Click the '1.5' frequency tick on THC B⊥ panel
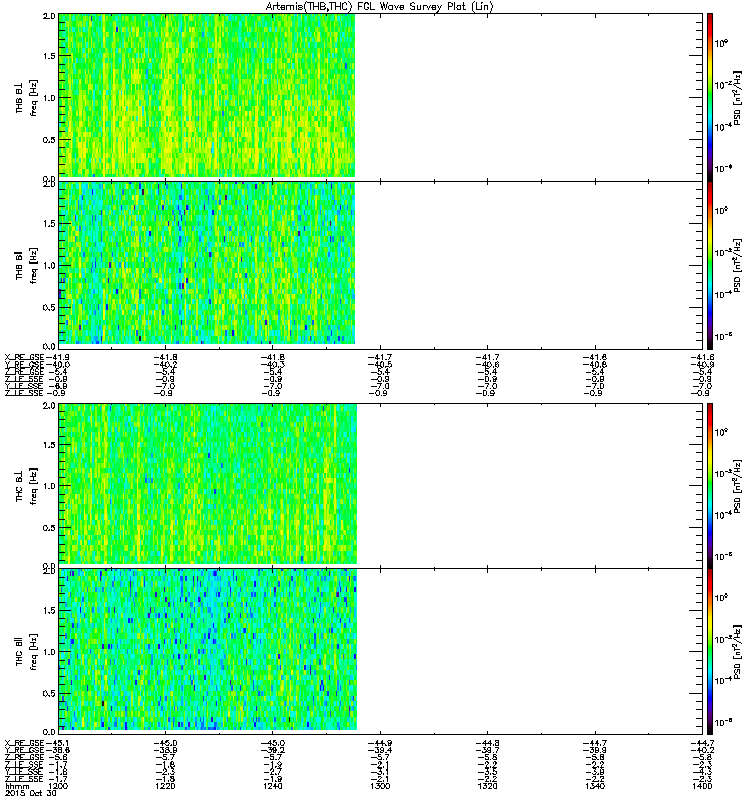The width and height of the screenshot is (750, 800). [49, 445]
